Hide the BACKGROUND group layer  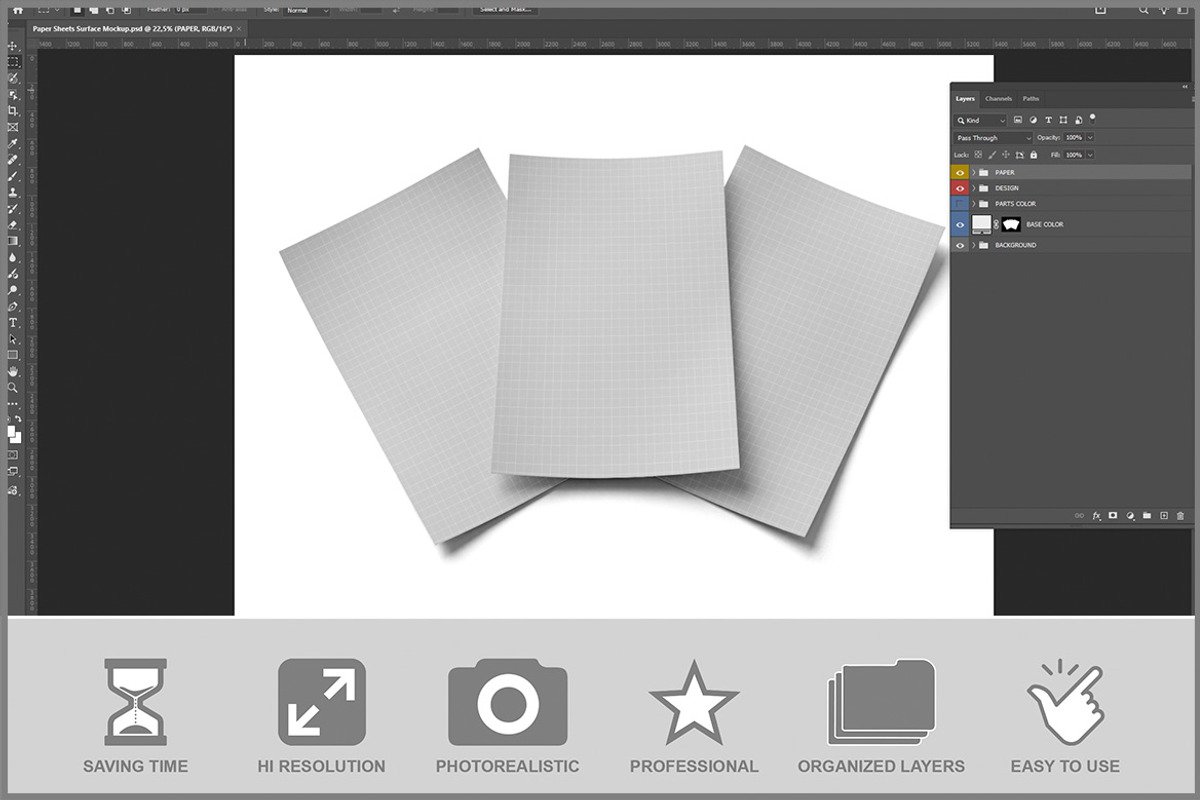pos(960,245)
